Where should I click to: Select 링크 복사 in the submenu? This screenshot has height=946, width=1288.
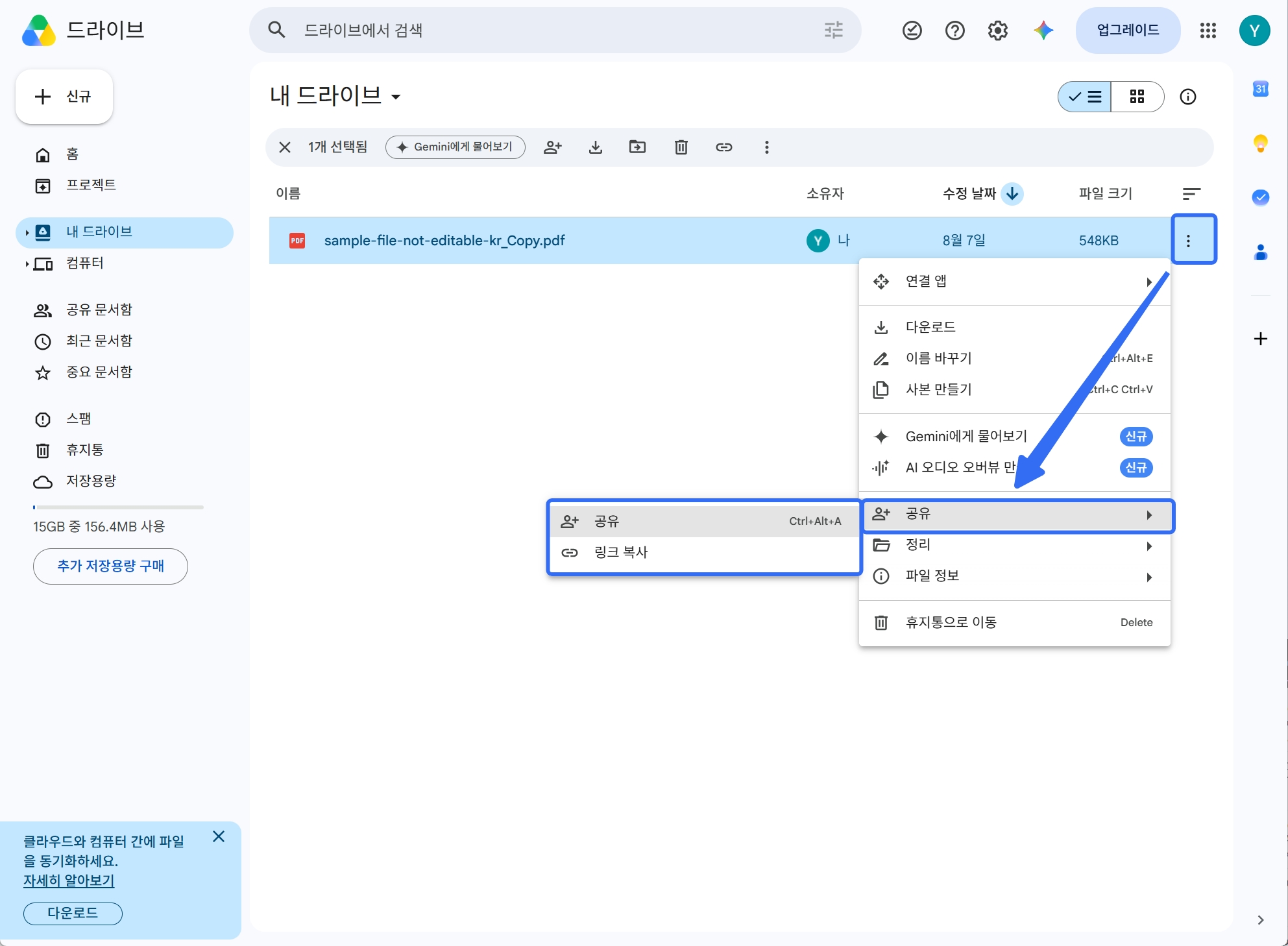pos(704,553)
